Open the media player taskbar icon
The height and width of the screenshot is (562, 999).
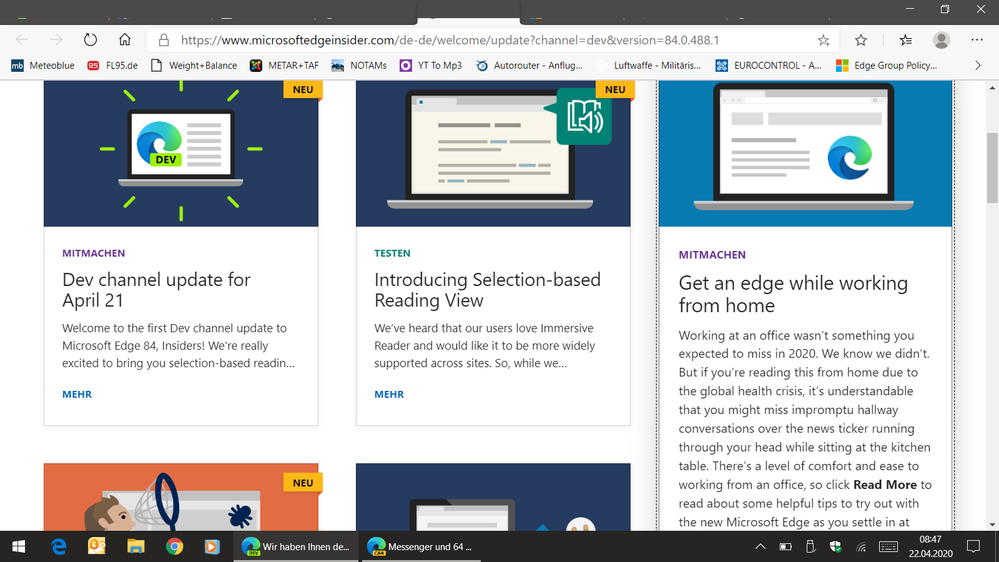pyautogui.click(x=212, y=547)
